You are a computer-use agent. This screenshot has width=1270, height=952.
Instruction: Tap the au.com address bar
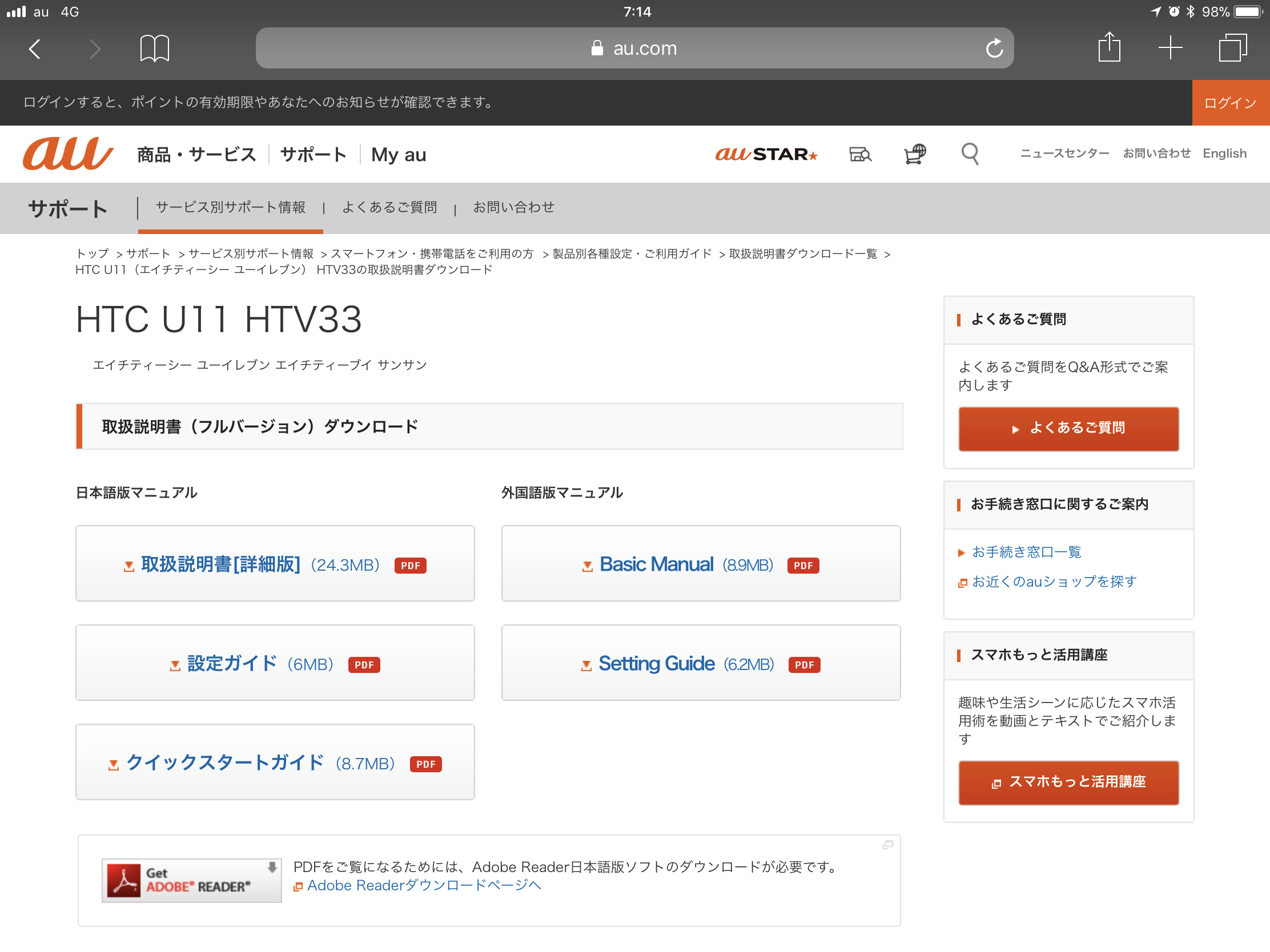tap(634, 48)
